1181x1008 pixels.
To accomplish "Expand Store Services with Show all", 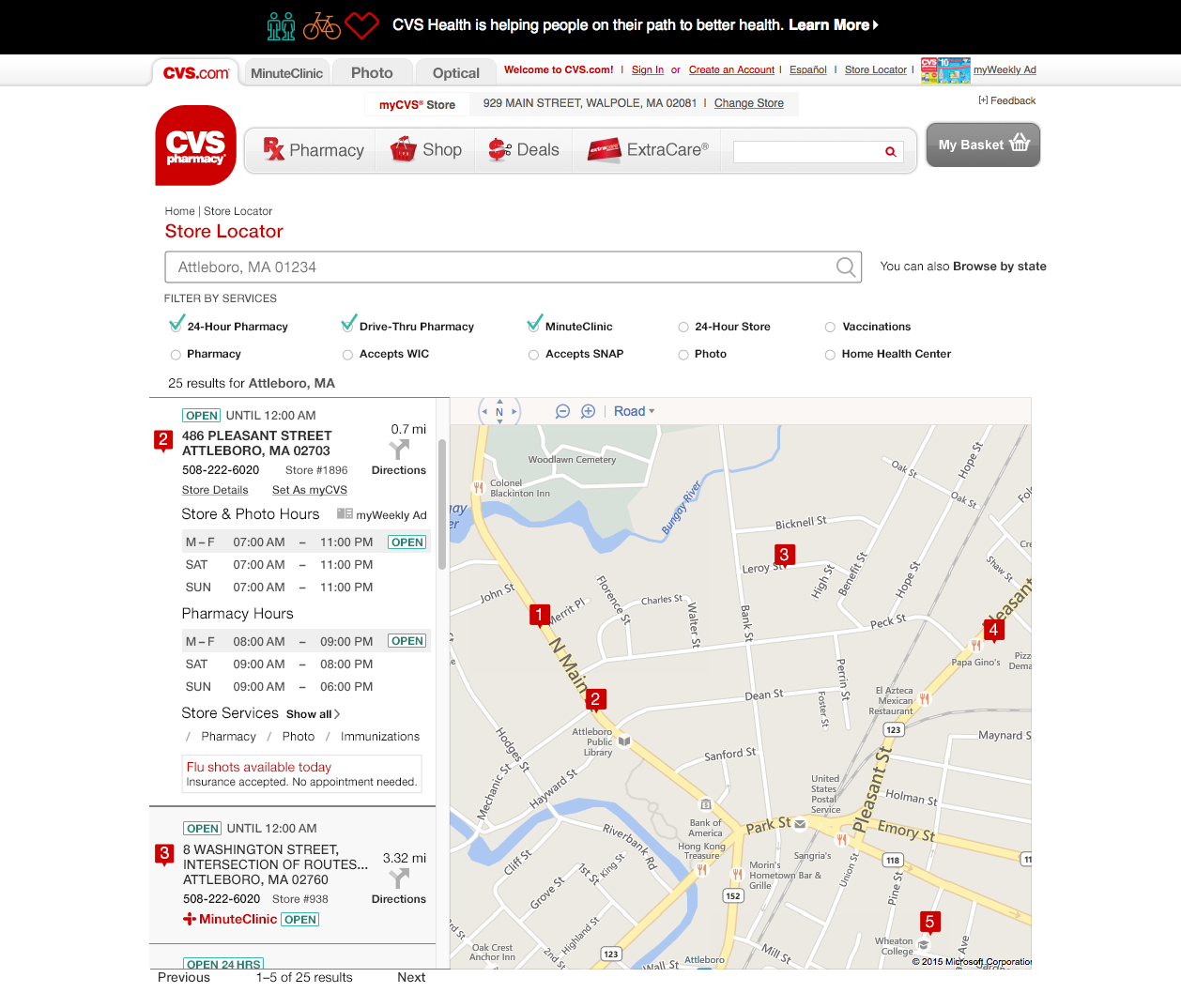I will point(313,714).
